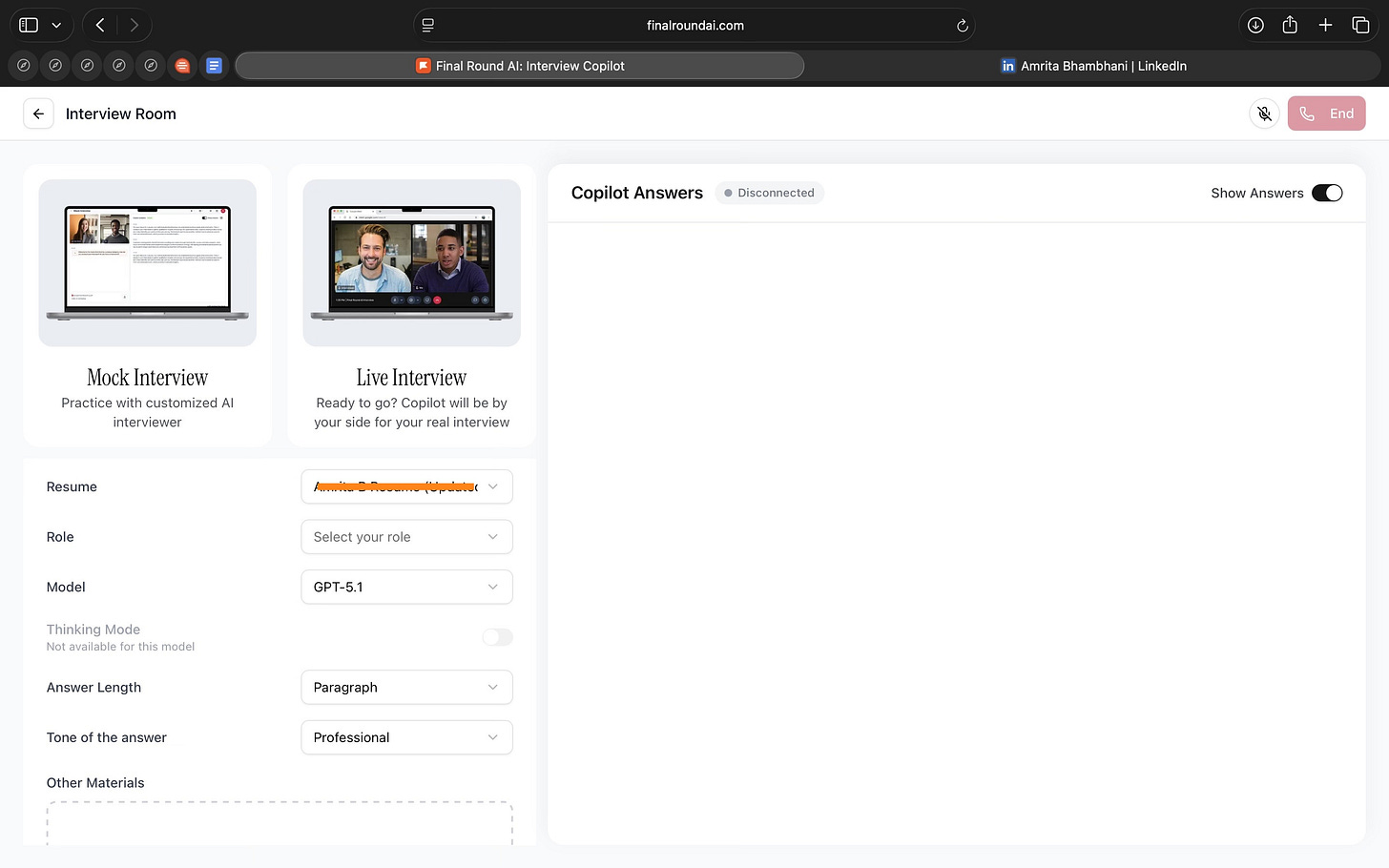Switch to Amrita Bhambhani LinkedIn tab

pyautogui.click(x=1093, y=66)
